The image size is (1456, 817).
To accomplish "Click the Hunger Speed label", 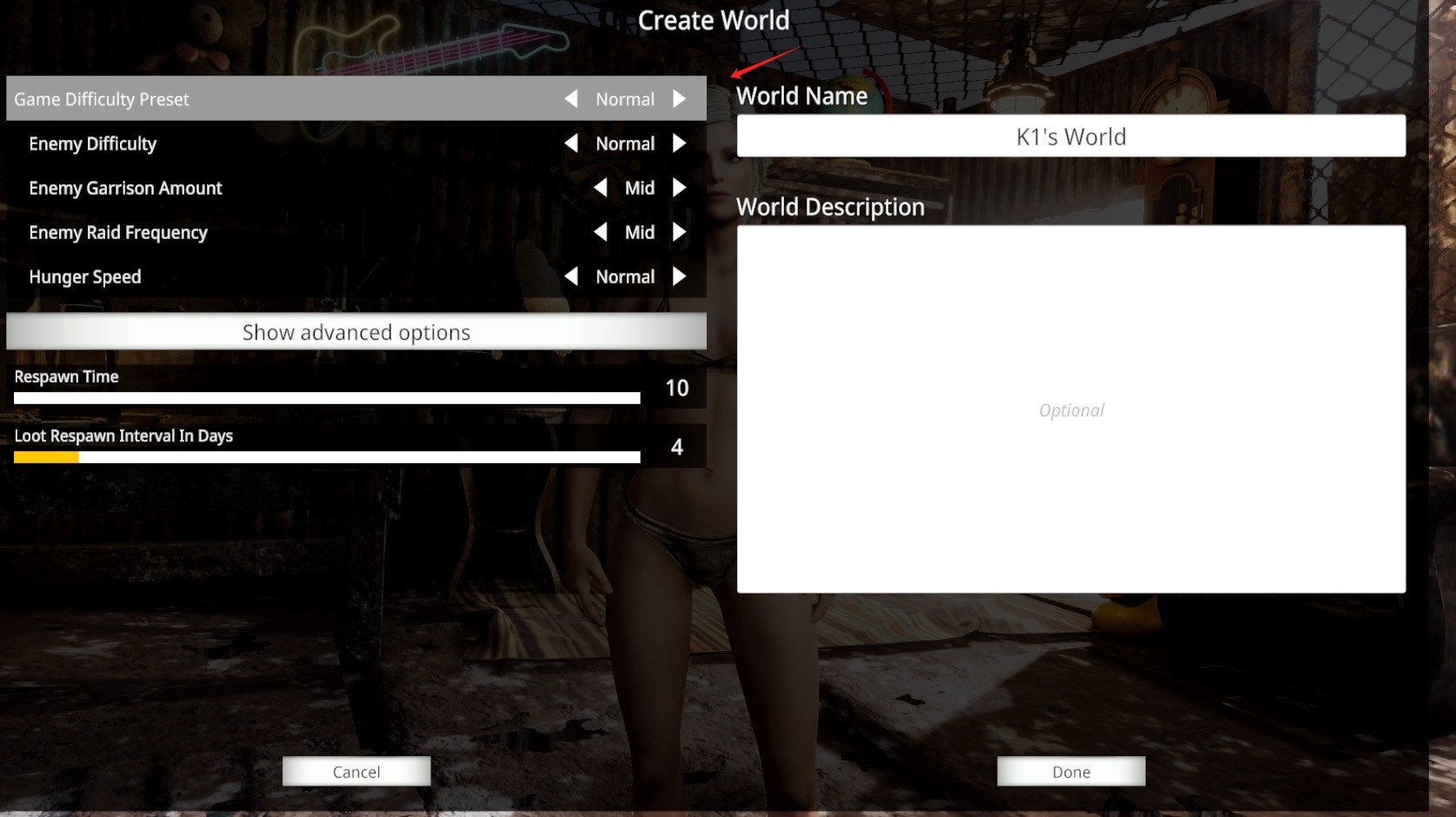I will click(84, 277).
